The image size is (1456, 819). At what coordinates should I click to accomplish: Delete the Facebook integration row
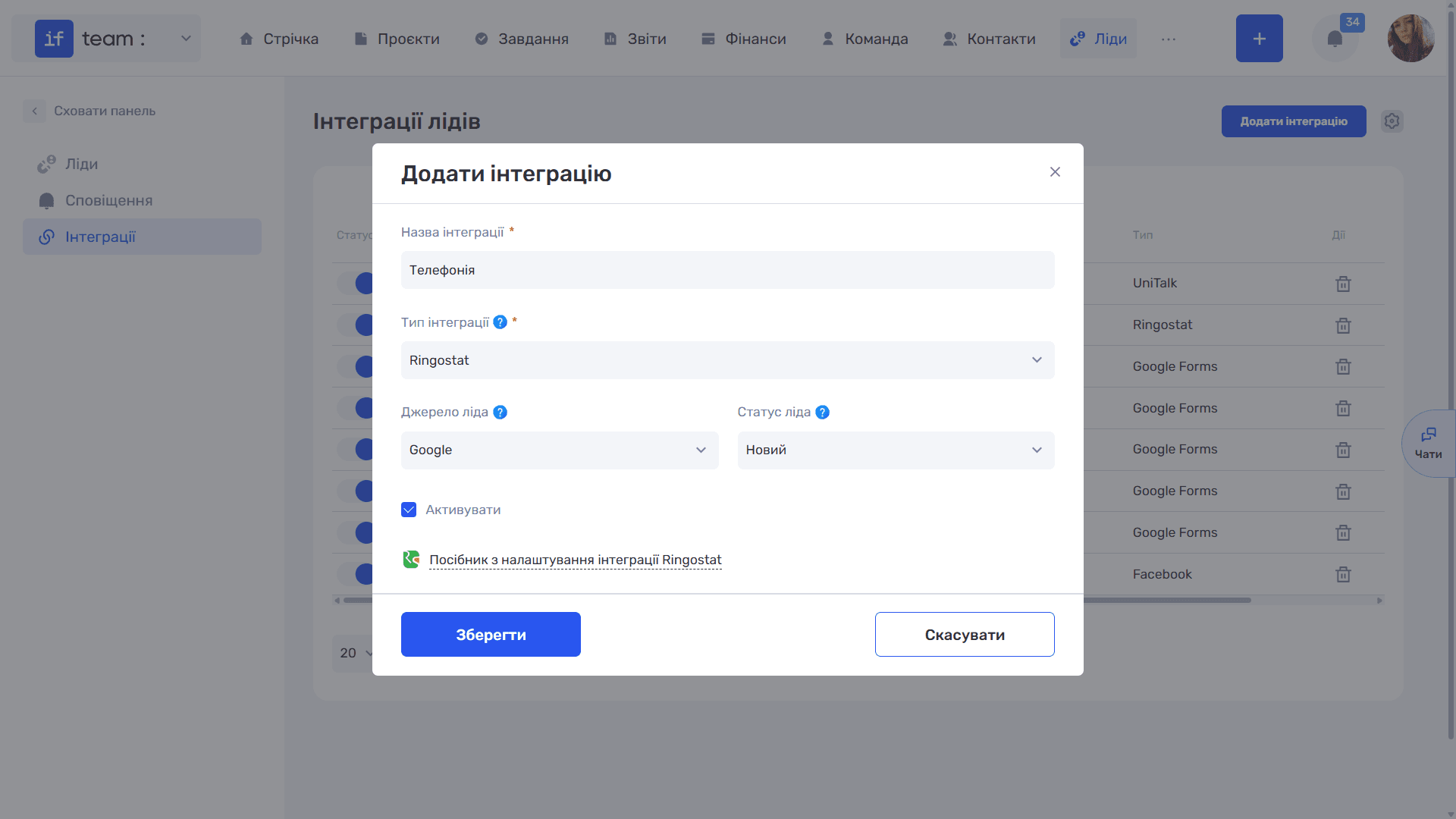[x=1343, y=574]
